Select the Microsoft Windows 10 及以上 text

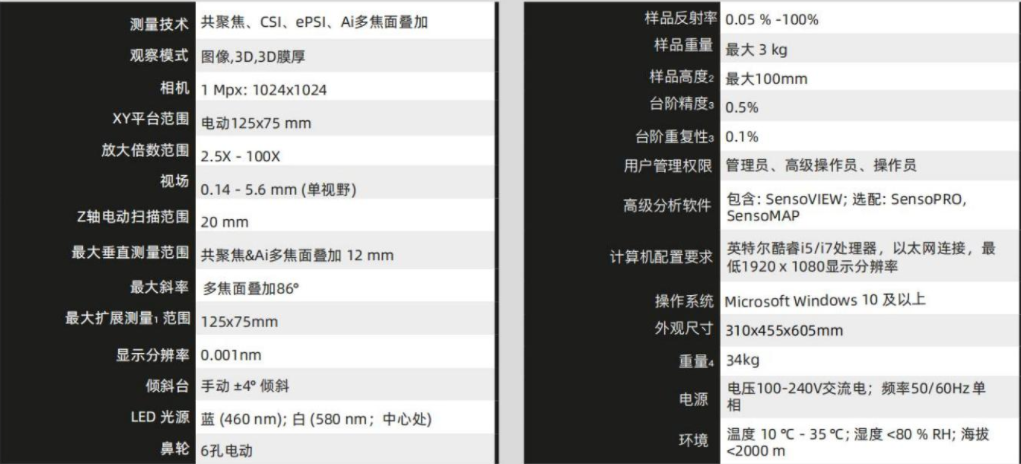[824, 301]
